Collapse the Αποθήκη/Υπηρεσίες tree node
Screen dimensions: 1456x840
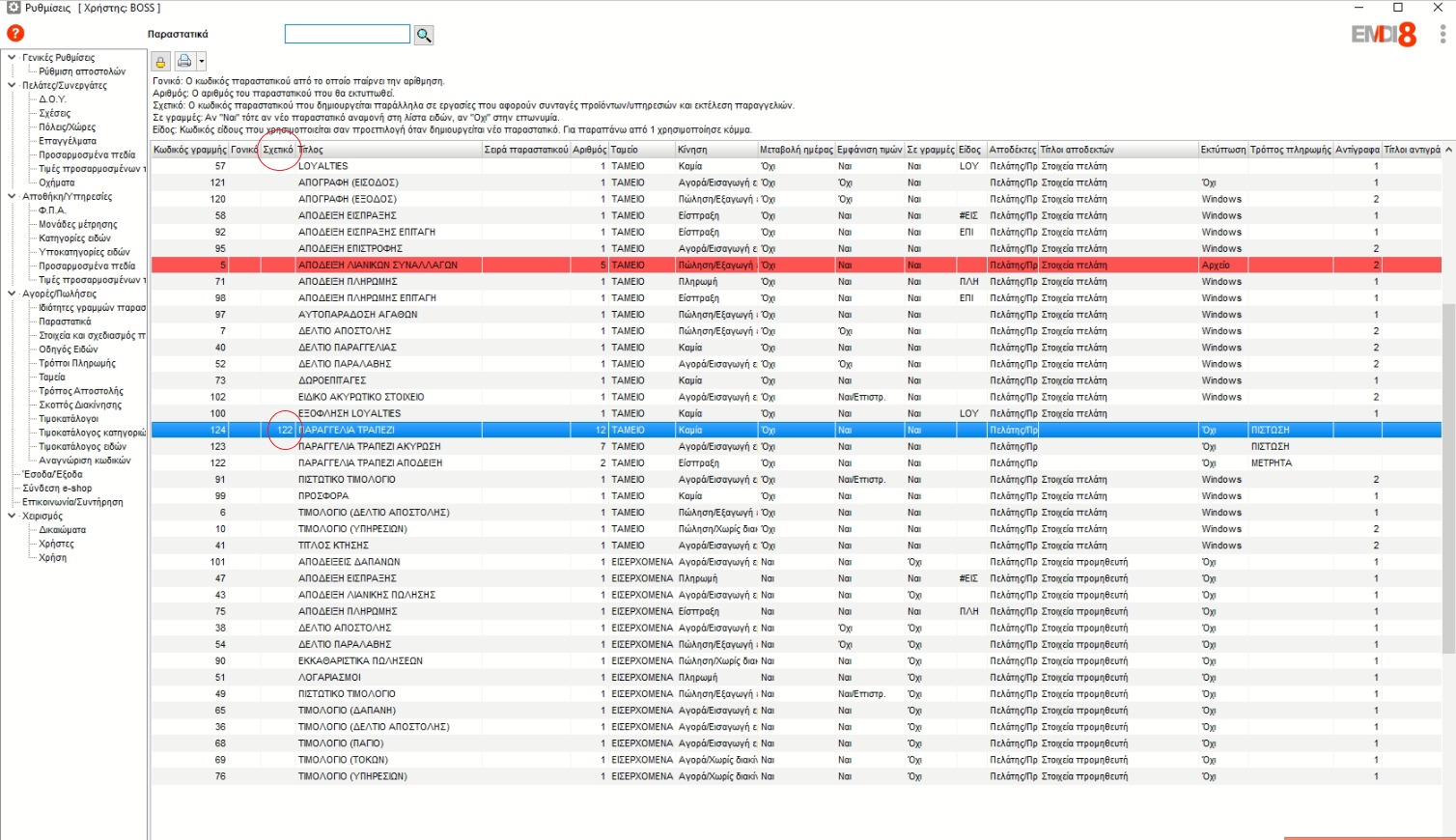tap(12, 196)
